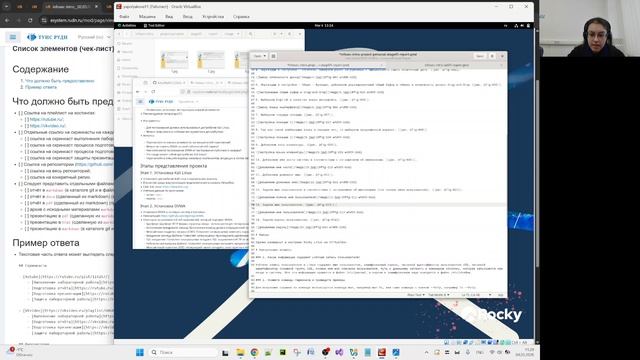This screenshot has height=360, width=640.
Task: Reload the page in the left Chrome browser
Action: coord(30,20)
